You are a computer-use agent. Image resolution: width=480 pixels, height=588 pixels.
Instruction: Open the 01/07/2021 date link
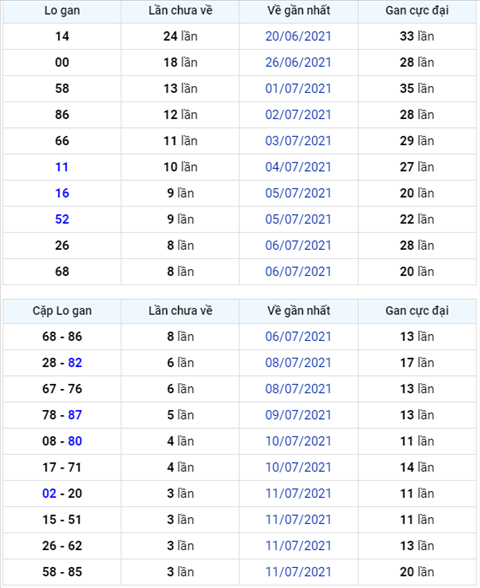(298, 89)
